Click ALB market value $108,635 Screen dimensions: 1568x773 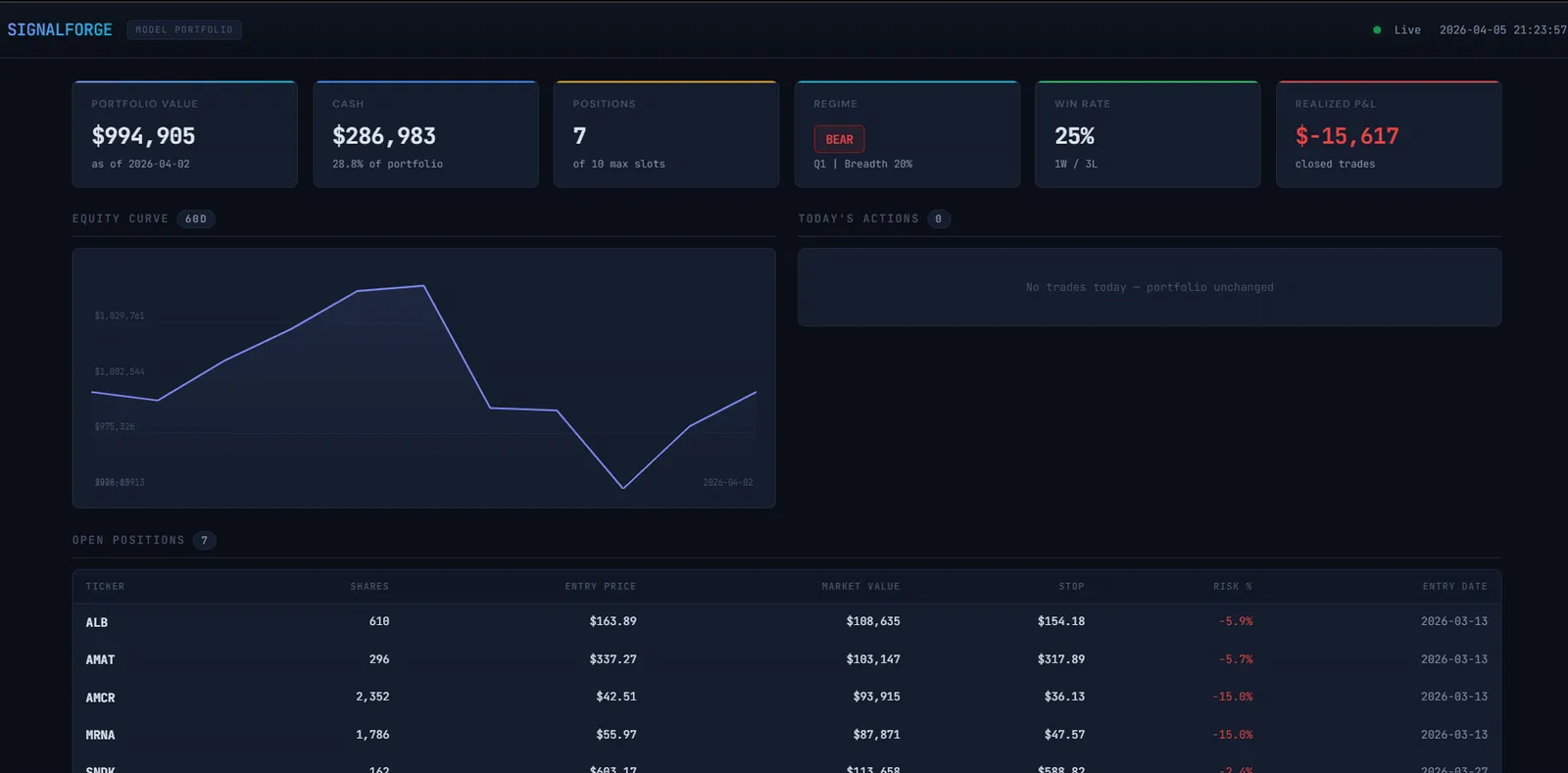pos(873,621)
